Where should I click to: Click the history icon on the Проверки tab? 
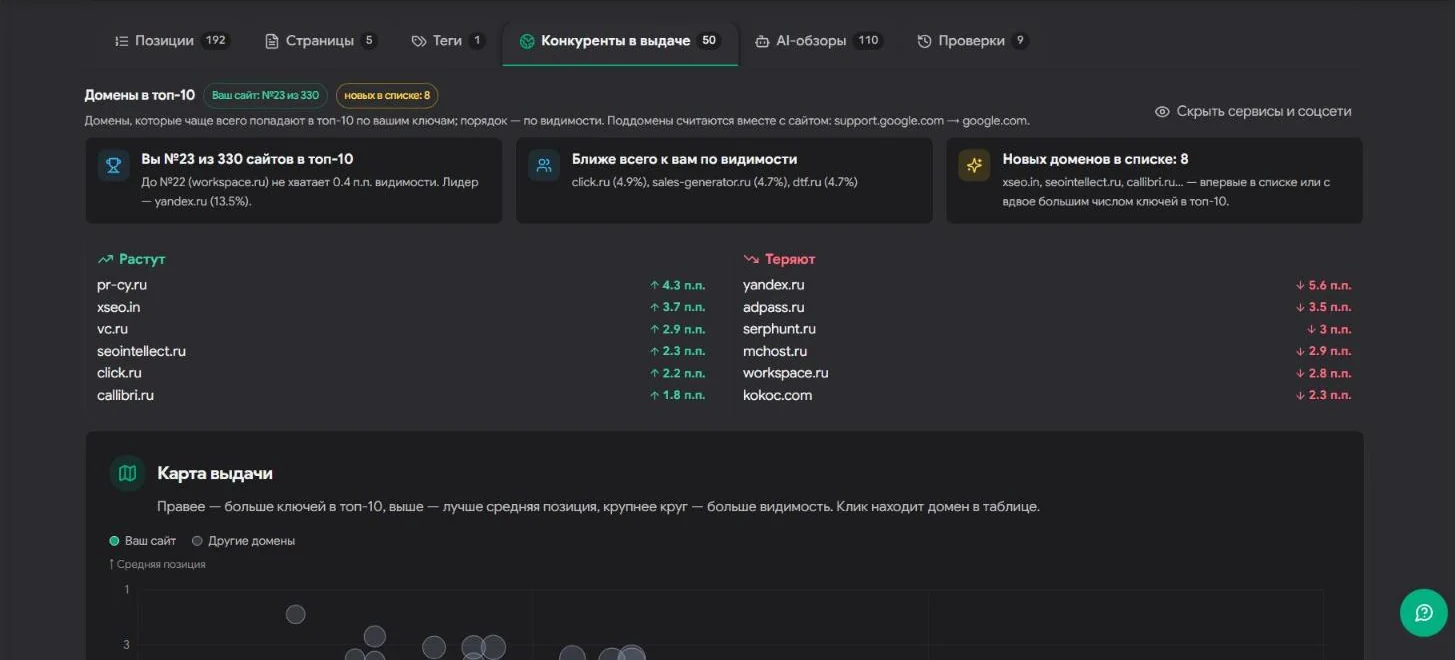(924, 41)
